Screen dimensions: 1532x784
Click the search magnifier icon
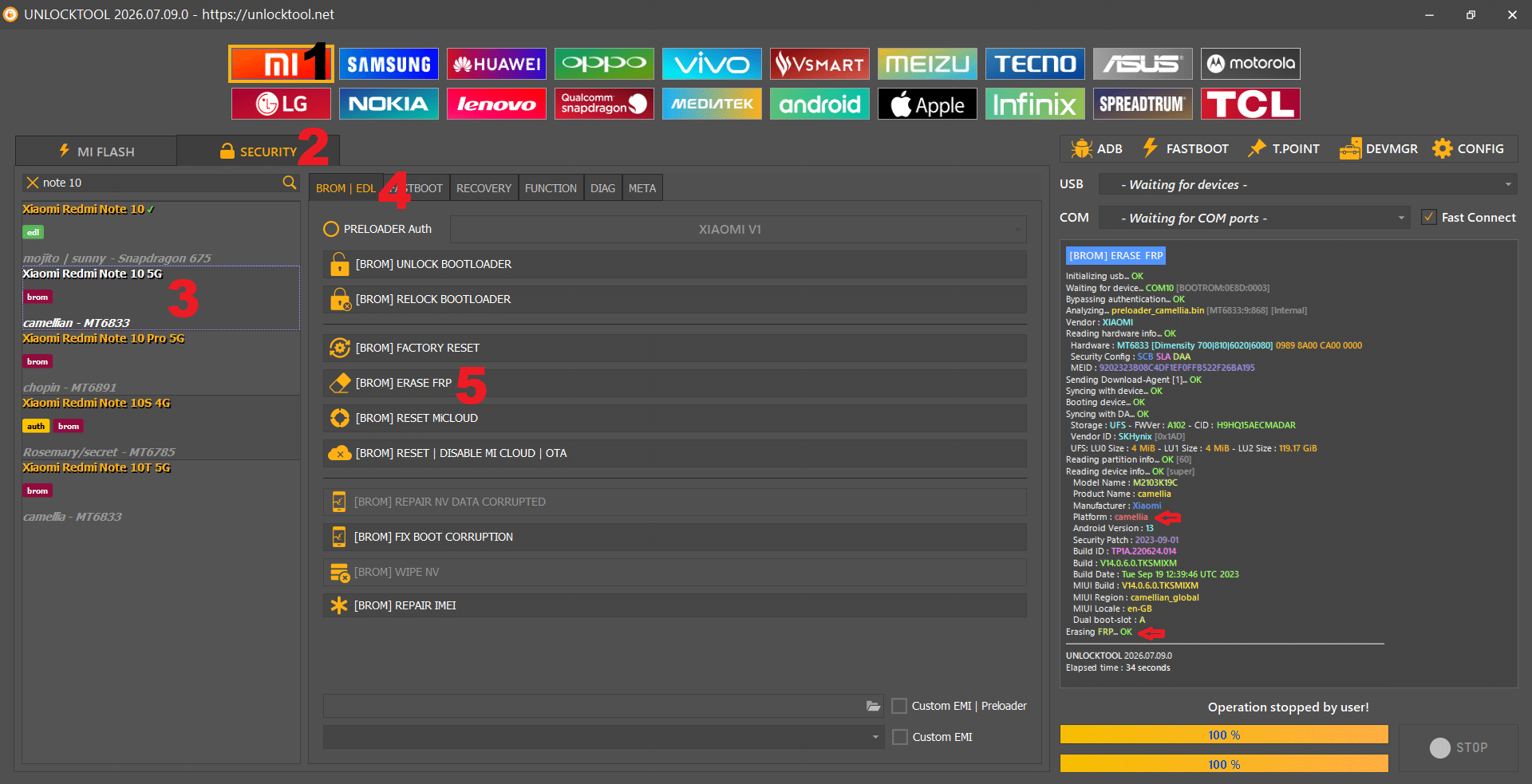289,183
